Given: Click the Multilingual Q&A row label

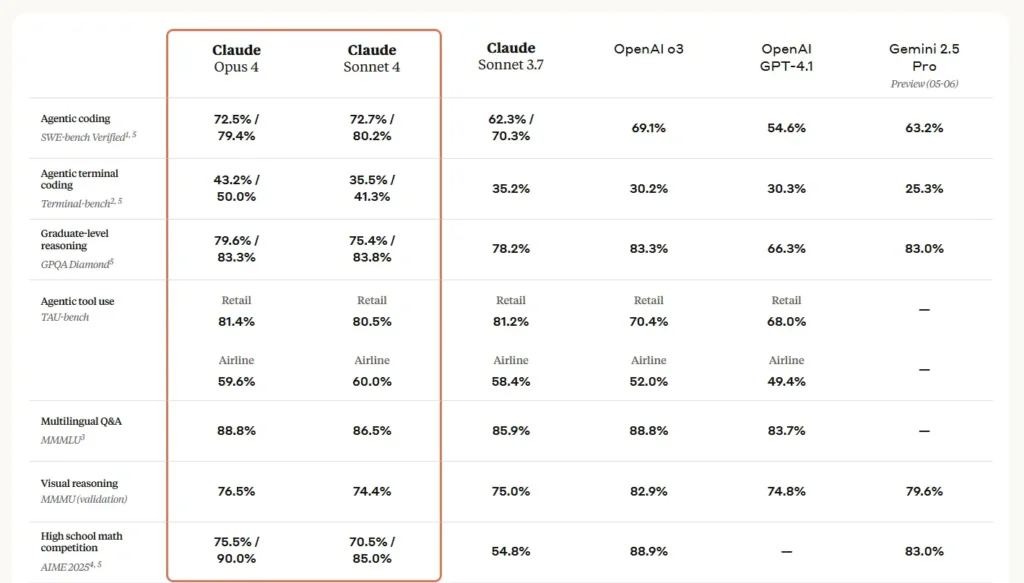Looking at the screenshot, I should tap(81, 422).
